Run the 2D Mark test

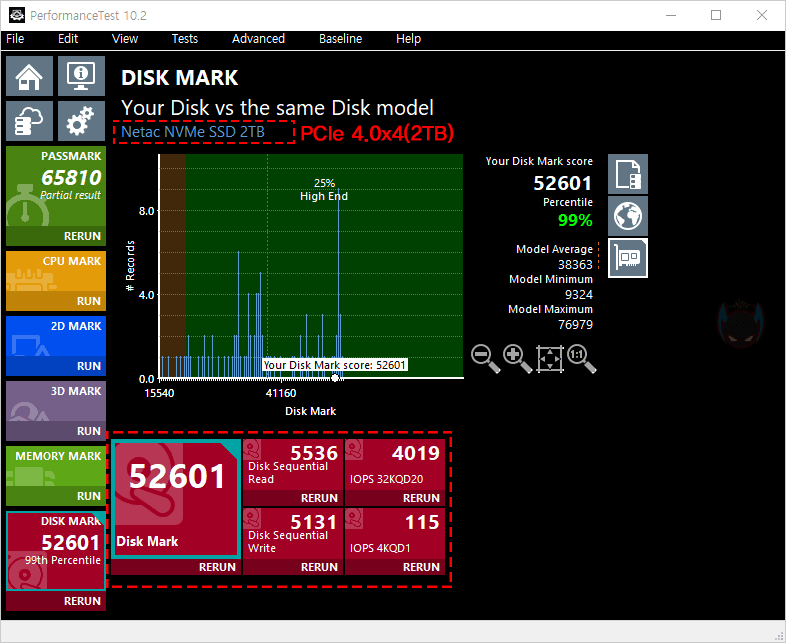(56, 366)
